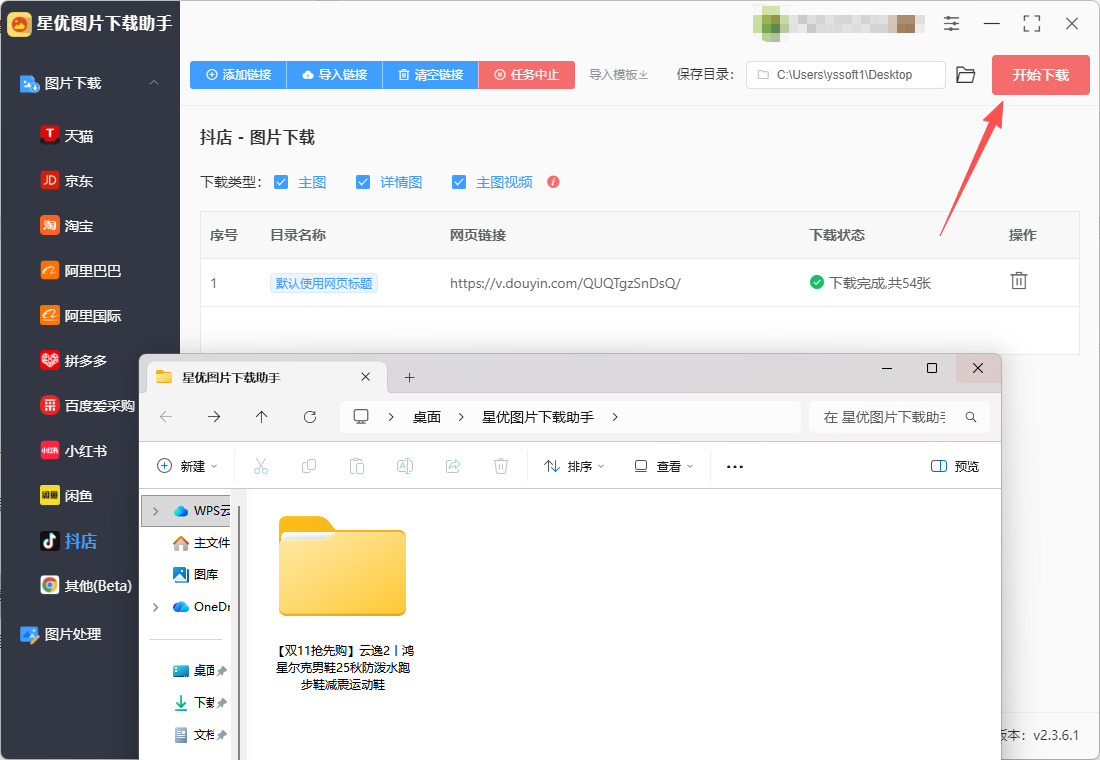Image resolution: width=1100 pixels, height=760 pixels.
Task: Toggle the 详情图 checkbox
Action: click(x=363, y=182)
